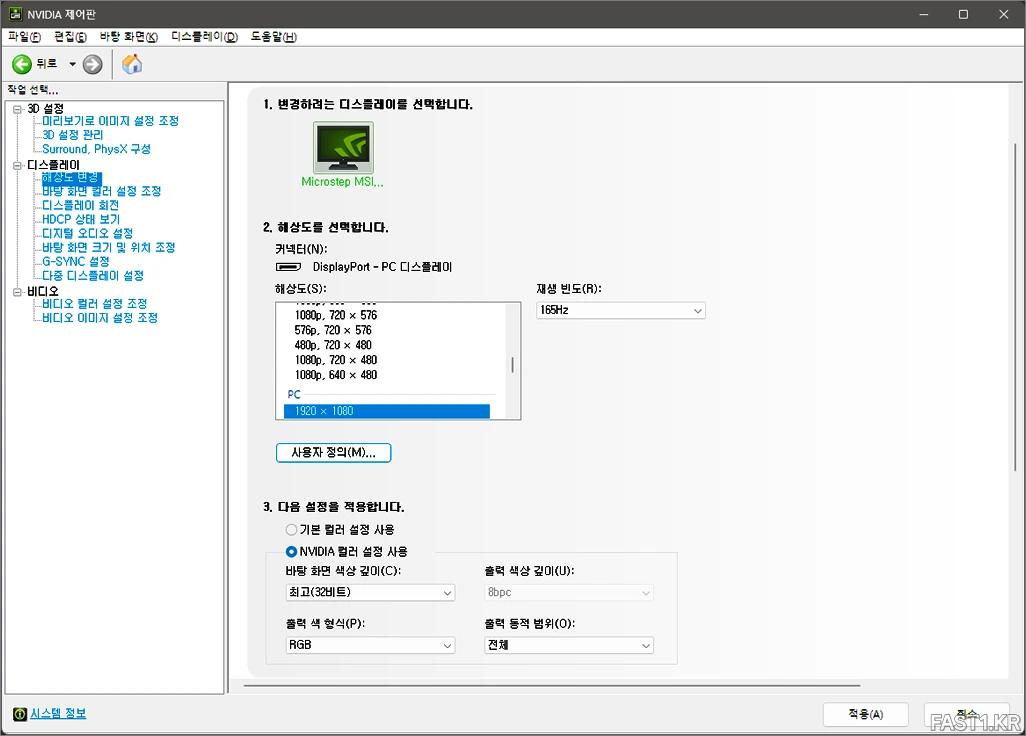Open 비디오 컬러 설정 조정 page
Viewport: 1026px width, 736px height.
pyautogui.click(x=95, y=304)
